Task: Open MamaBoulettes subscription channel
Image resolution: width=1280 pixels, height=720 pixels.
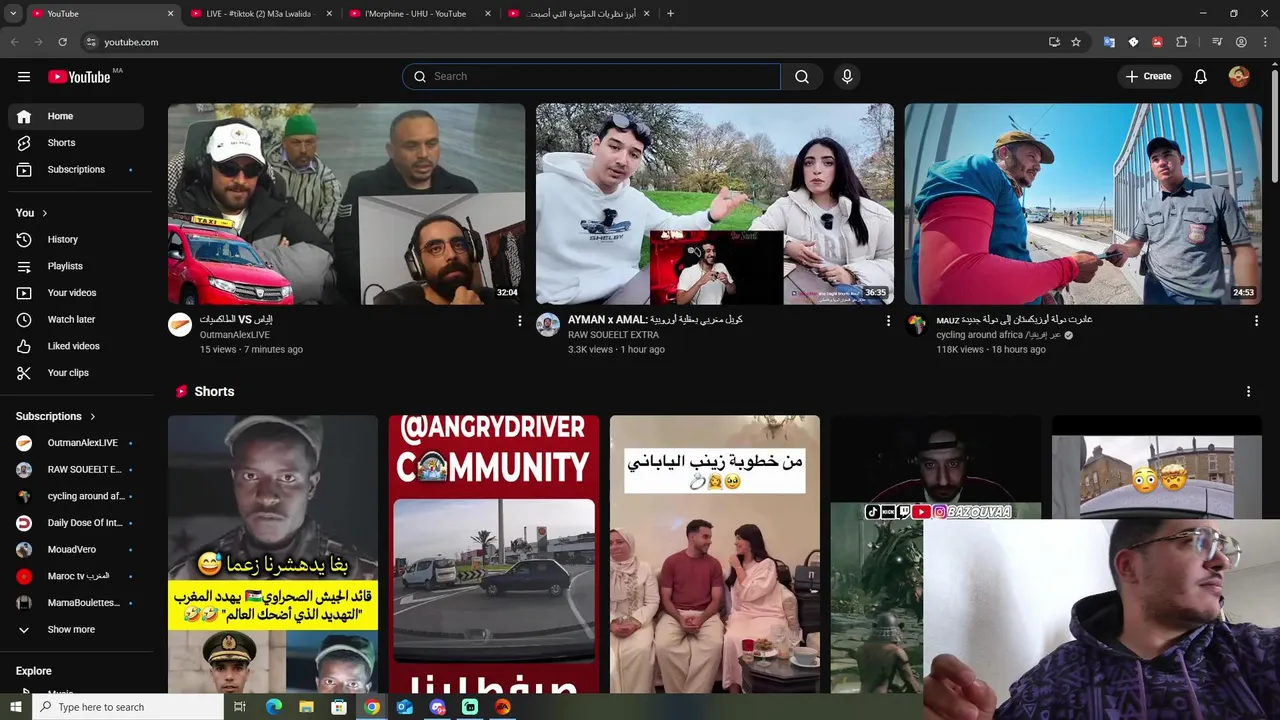Action: (x=76, y=603)
